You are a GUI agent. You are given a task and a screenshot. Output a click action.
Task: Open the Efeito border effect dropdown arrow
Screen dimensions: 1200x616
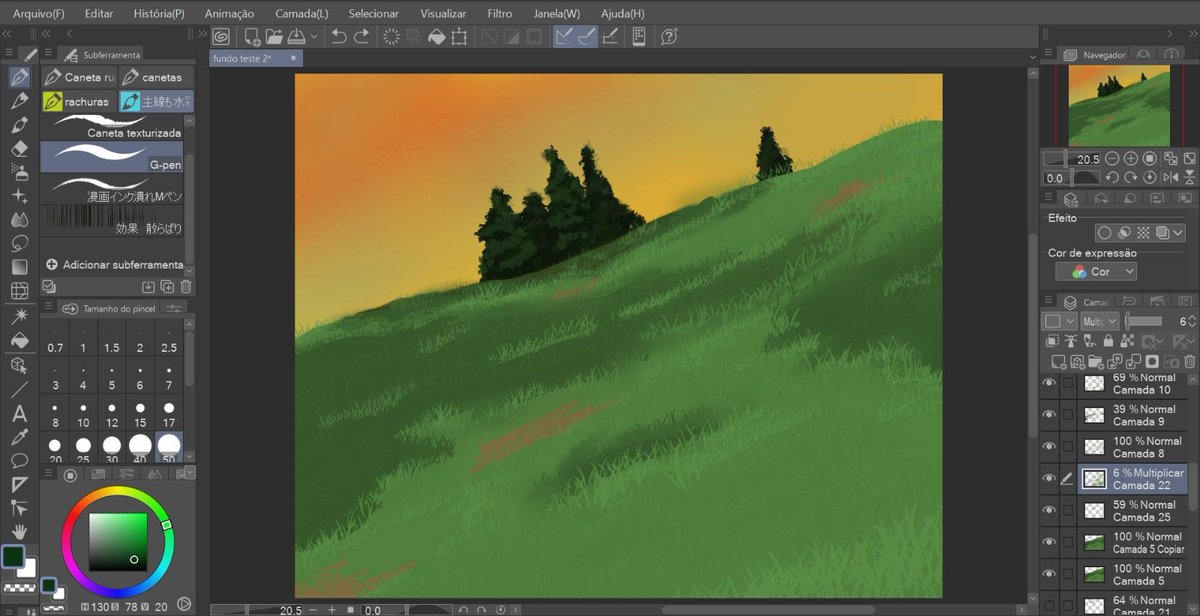pos(1180,232)
